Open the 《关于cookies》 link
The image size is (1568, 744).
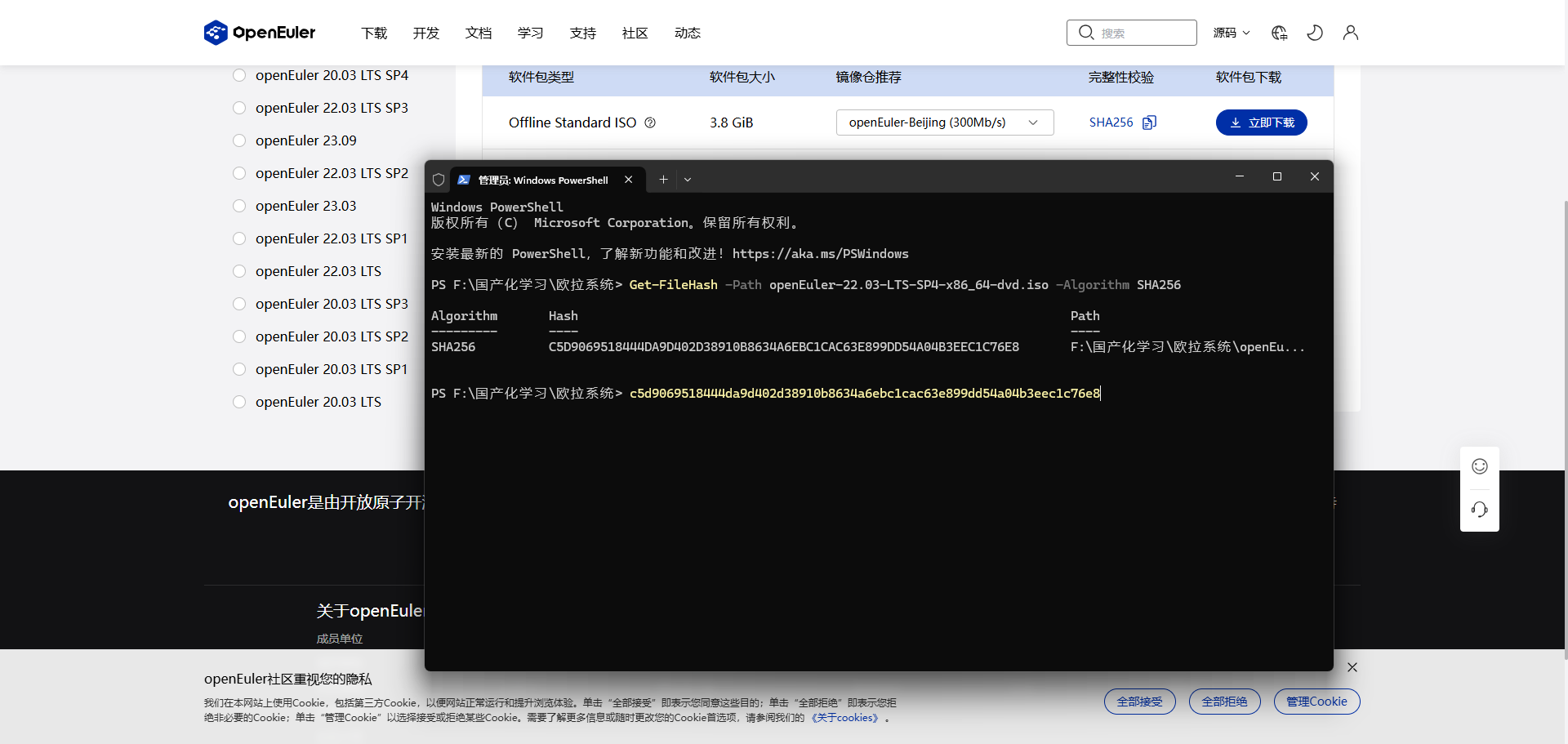(x=845, y=718)
